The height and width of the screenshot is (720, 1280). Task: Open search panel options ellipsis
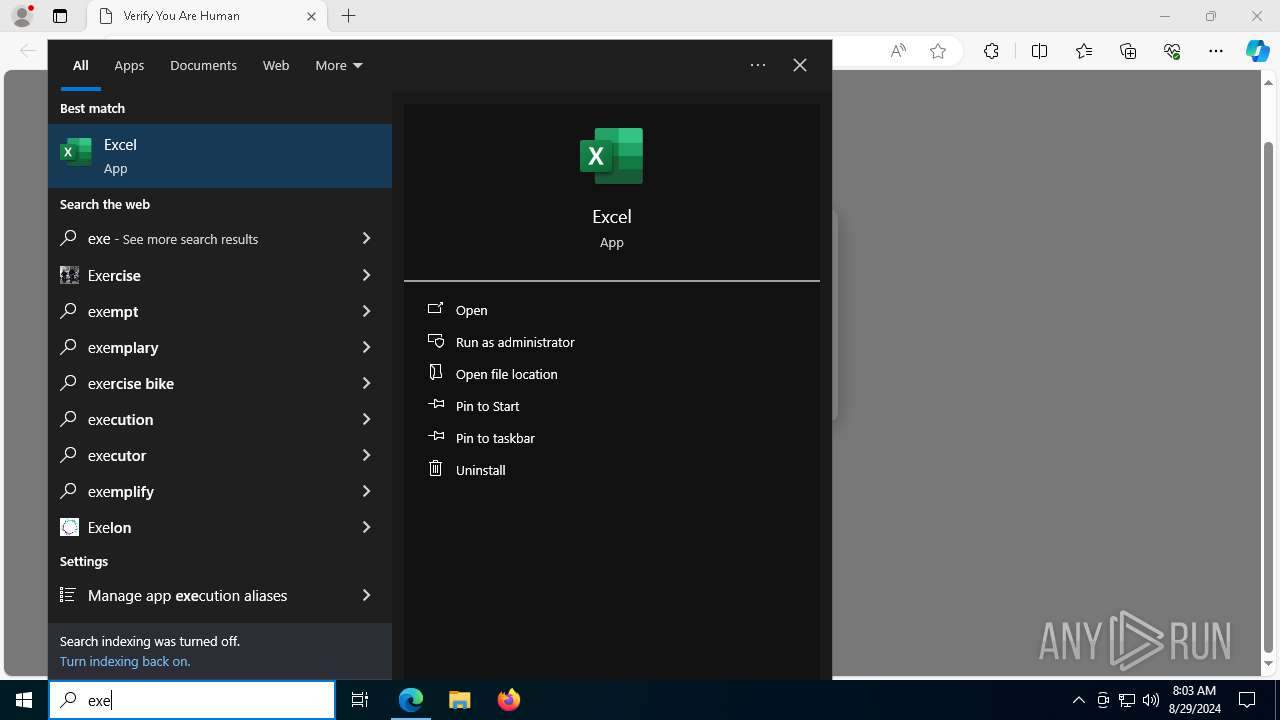[758, 65]
